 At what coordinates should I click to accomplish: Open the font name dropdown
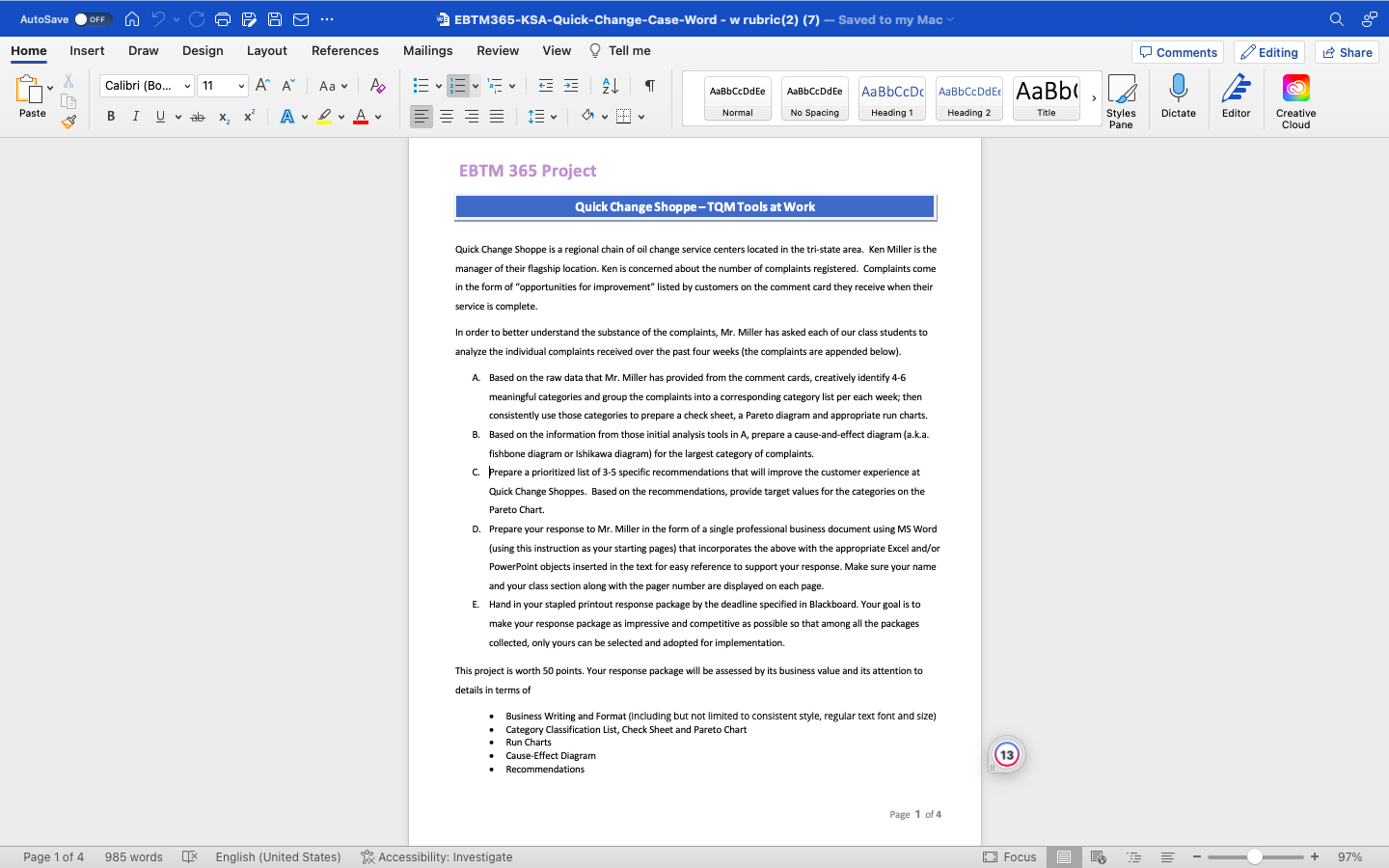point(187,86)
